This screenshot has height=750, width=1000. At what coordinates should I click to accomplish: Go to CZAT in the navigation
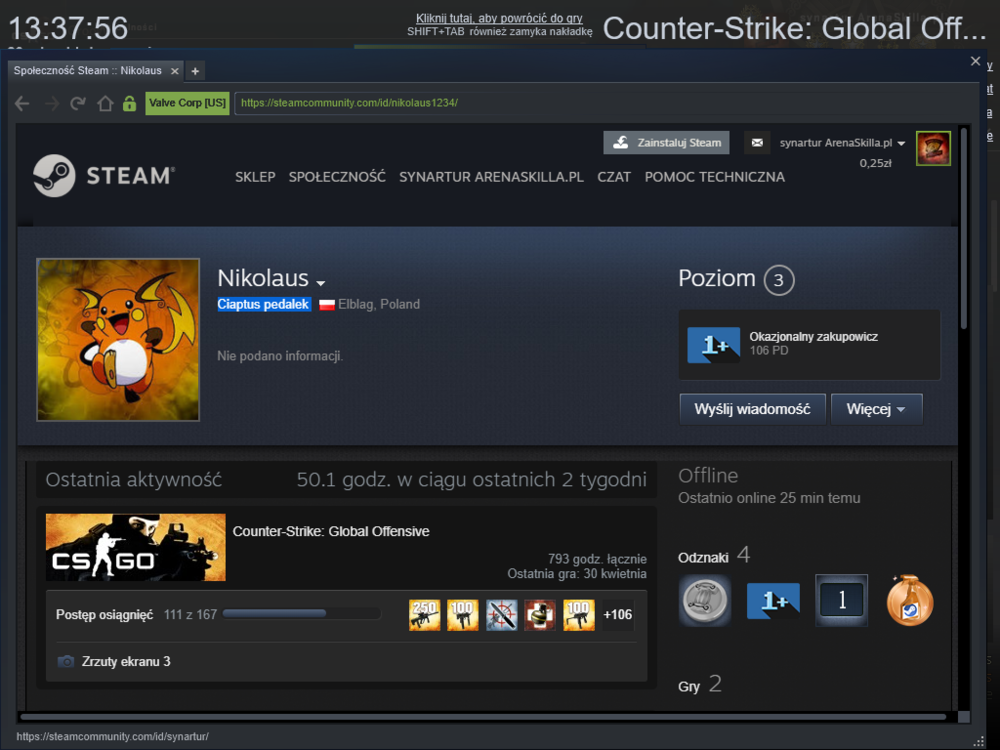click(x=614, y=177)
